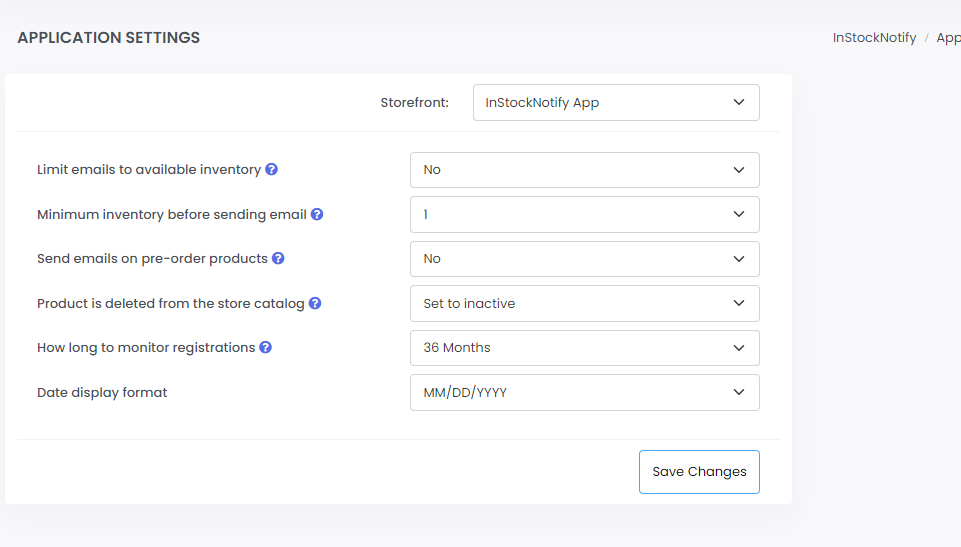Screen dimensions: 961x547
Task: Click the Storefront label text
Action: pyautogui.click(x=414, y=102)
